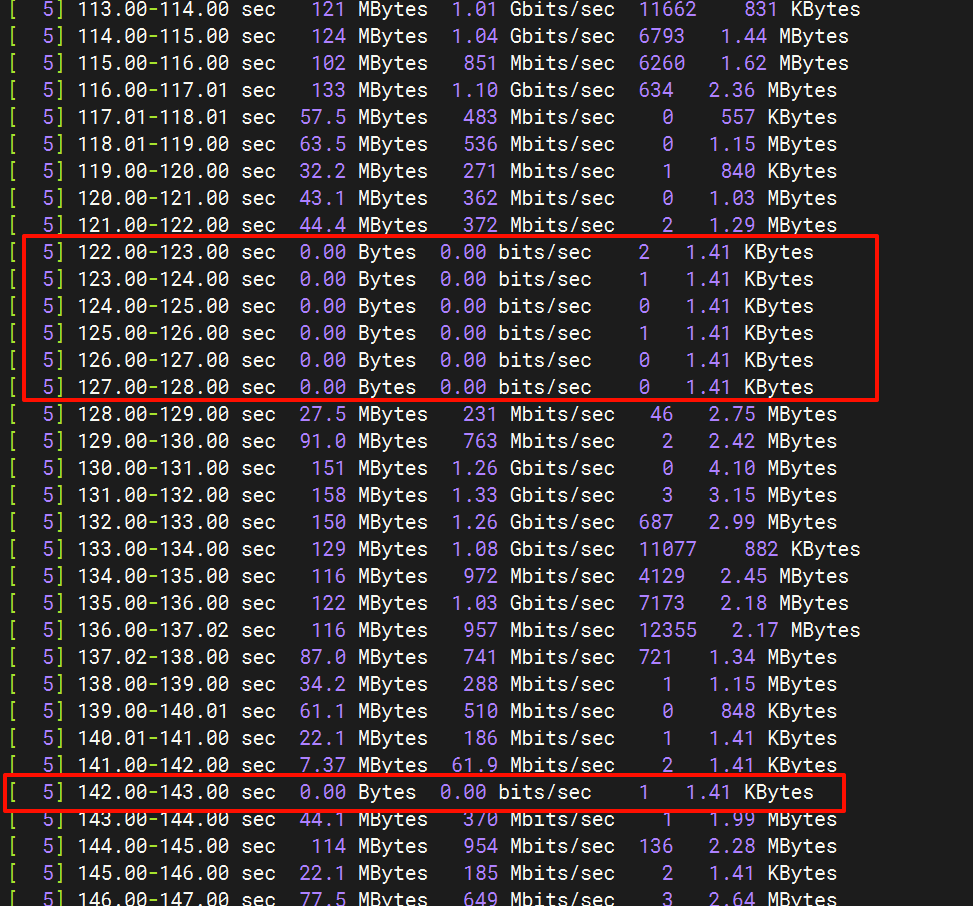Select the 127.00-128.00 interval text
Viewport: 973px width, 906px height.
coord(153,388)
